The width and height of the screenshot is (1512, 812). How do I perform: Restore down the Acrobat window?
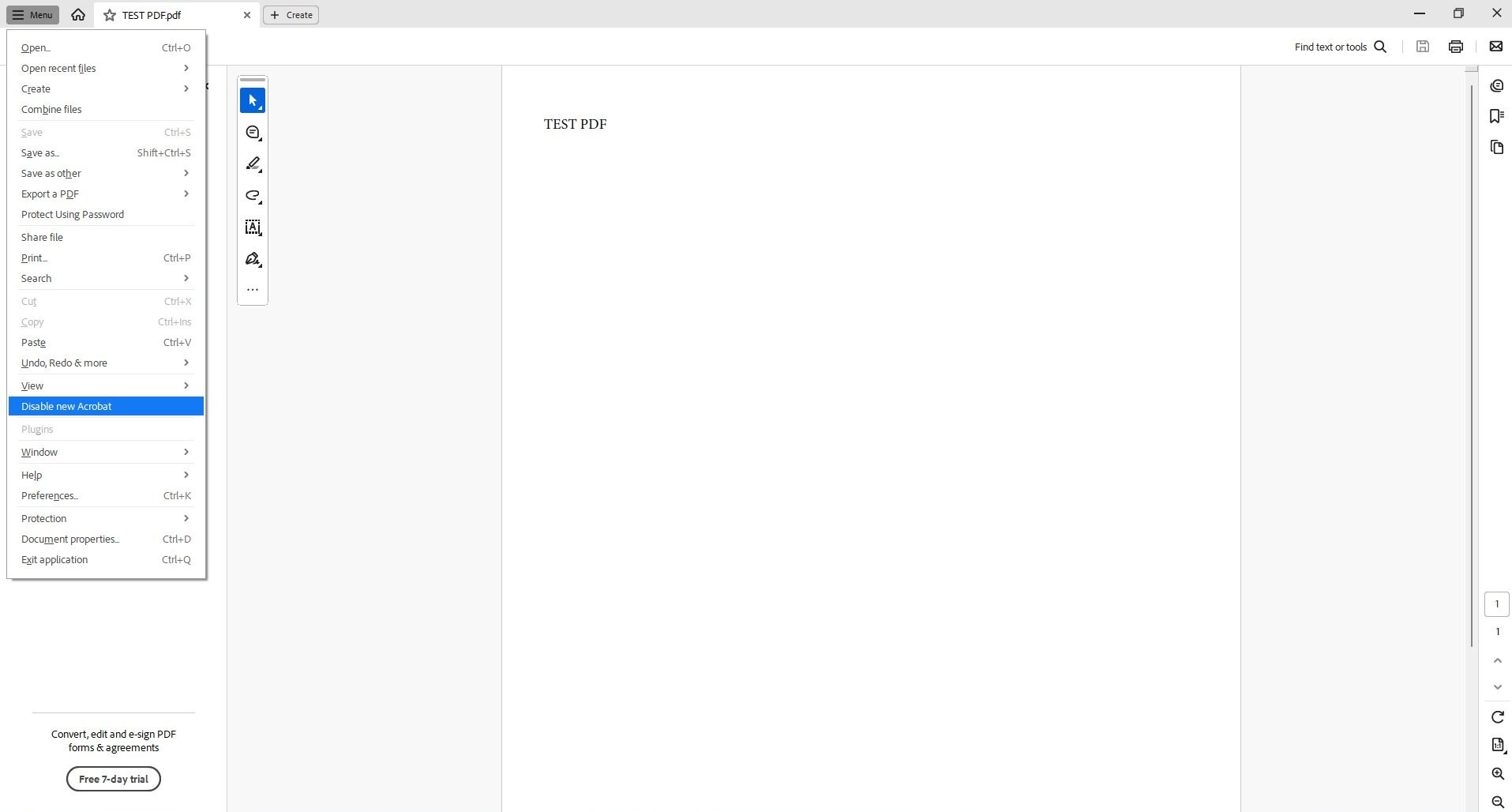click(x=1458, y=13)
